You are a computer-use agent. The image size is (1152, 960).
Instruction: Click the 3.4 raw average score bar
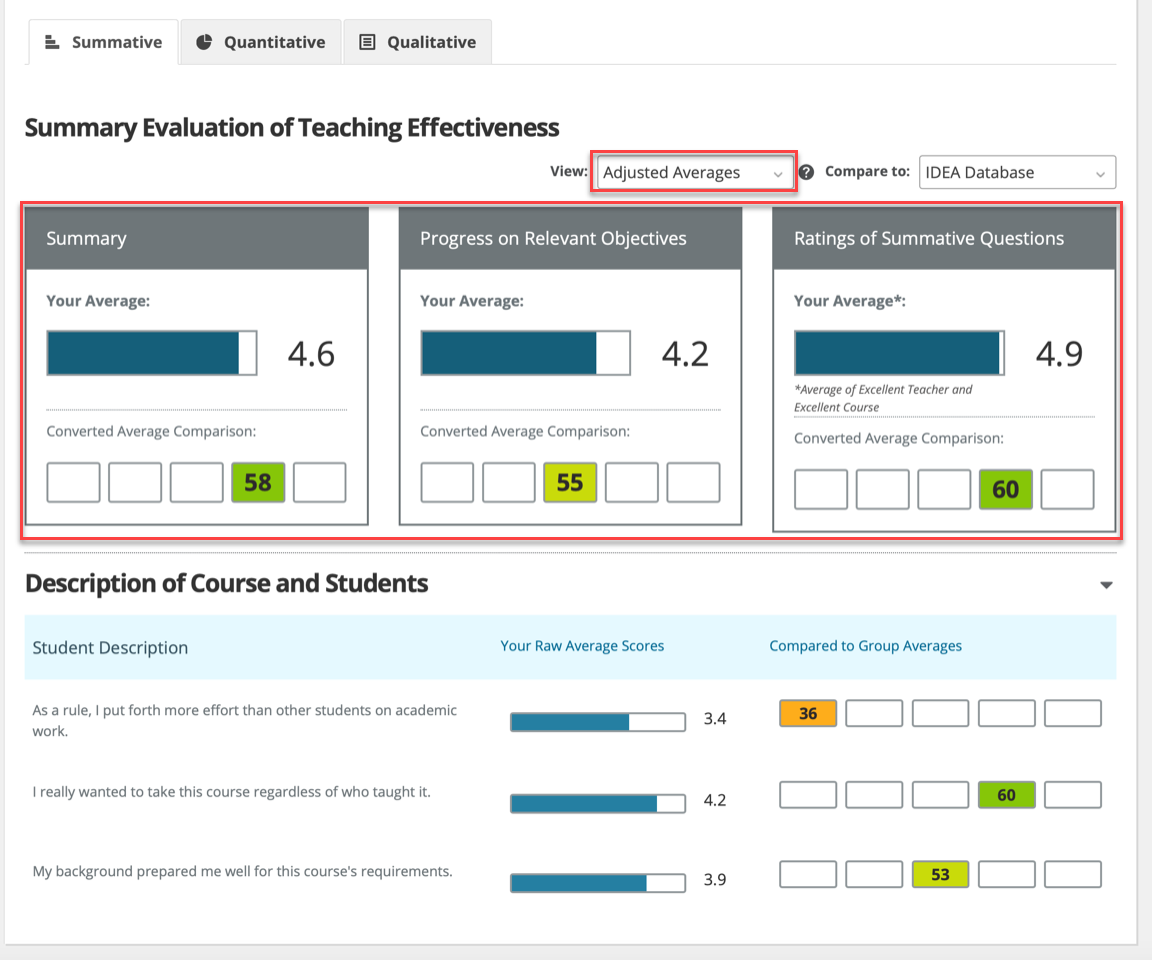pos(598,722)
